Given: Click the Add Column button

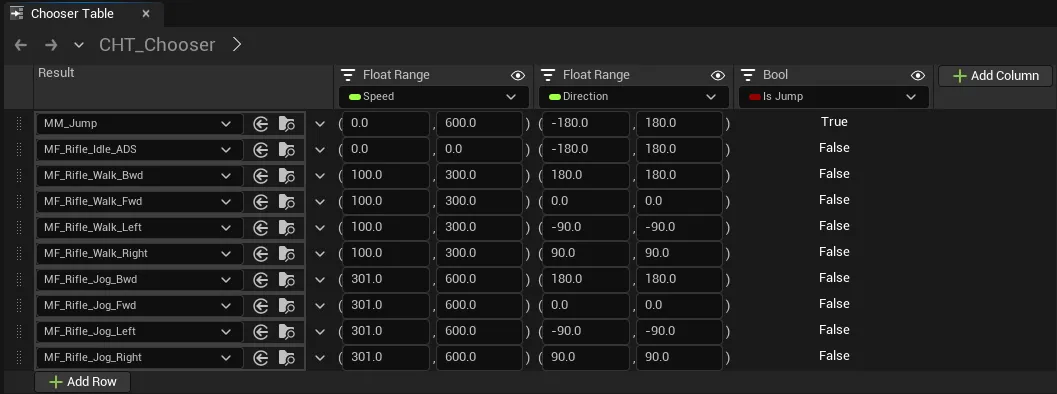Looking at the screenshot, I should 996,76.
